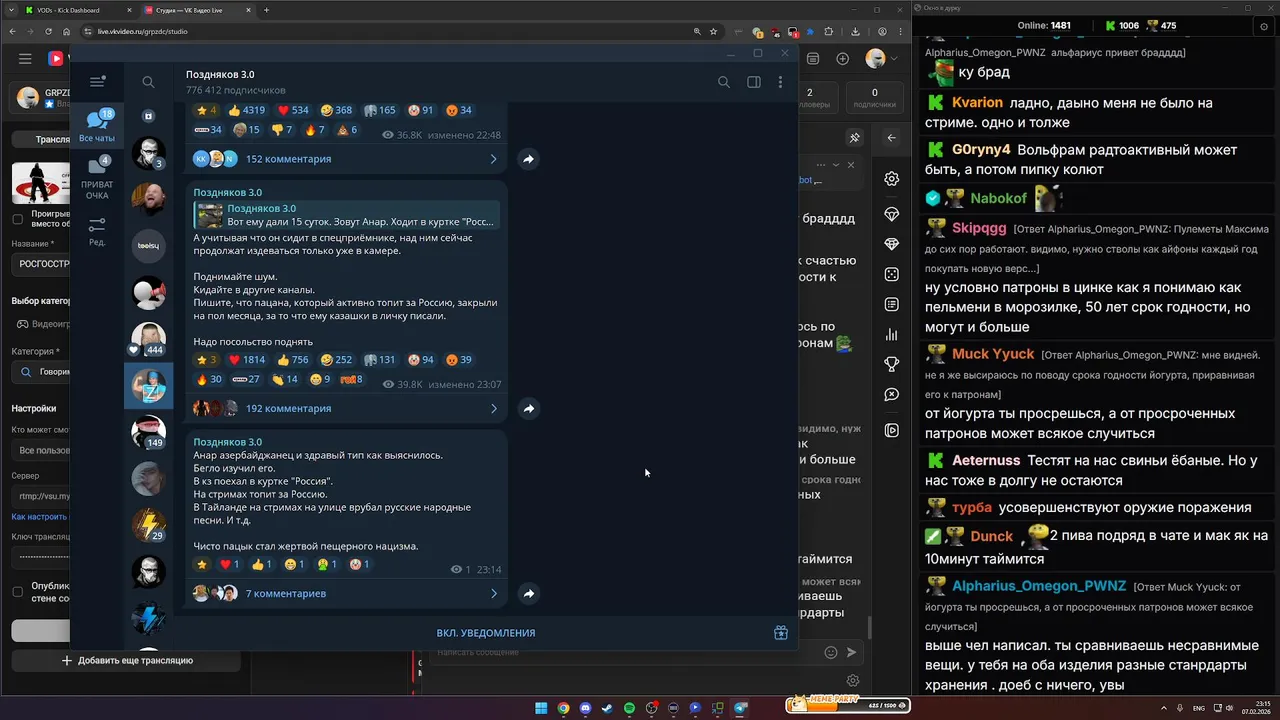
Task: Open the quoted reply preview 'Вот ему дали 15 суток'
Action: [346, 215]
